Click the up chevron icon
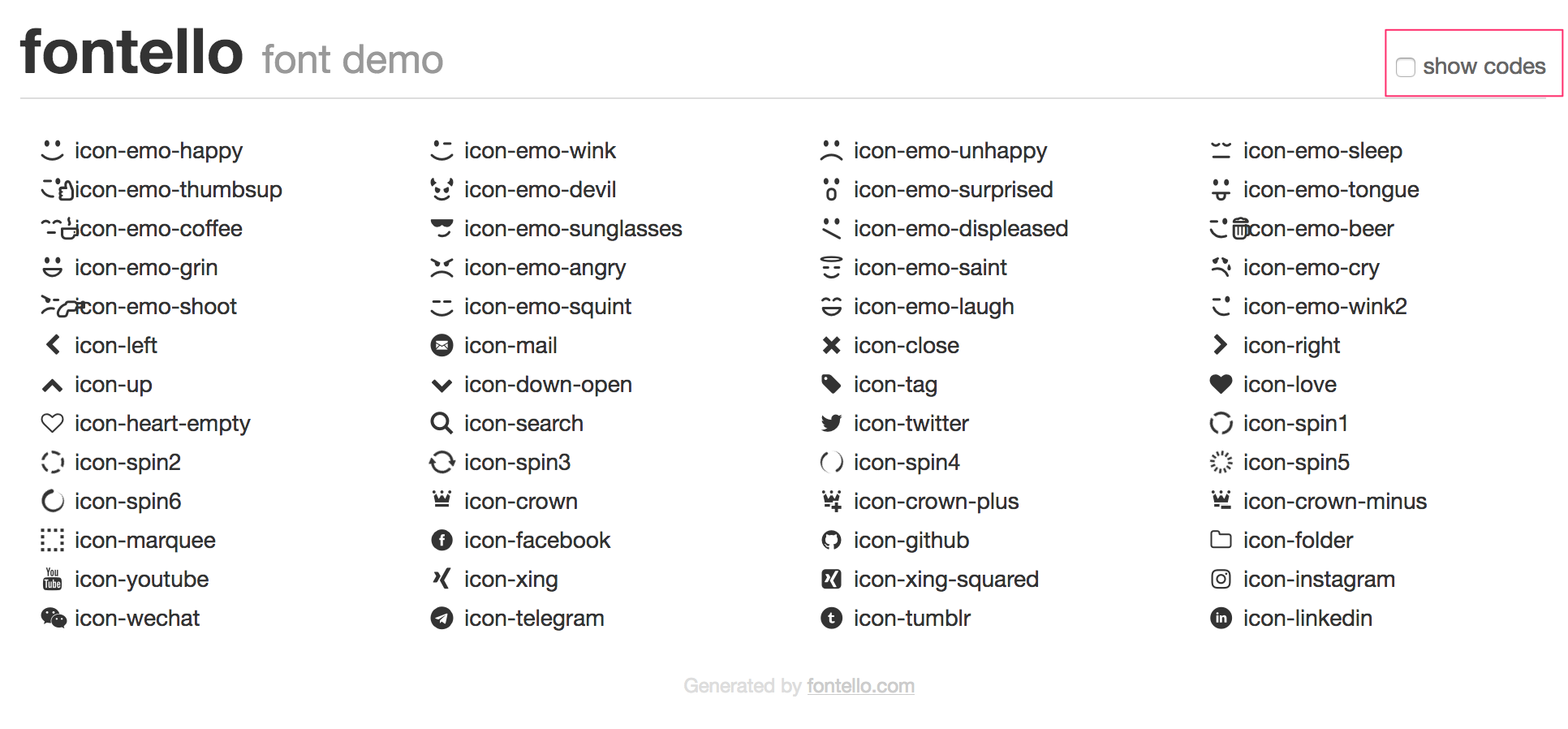 [53, 386]
